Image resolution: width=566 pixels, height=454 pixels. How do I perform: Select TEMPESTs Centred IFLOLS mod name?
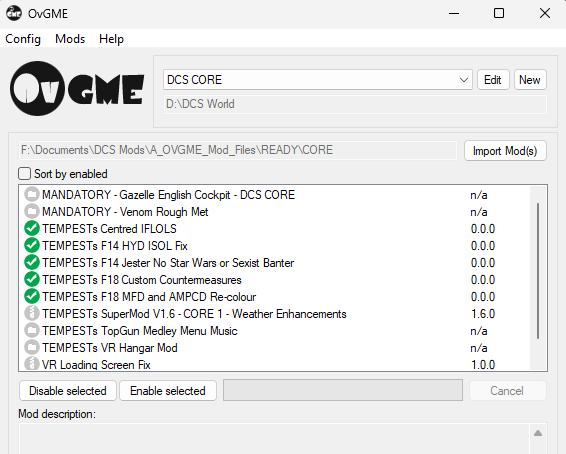pos(109,229)
